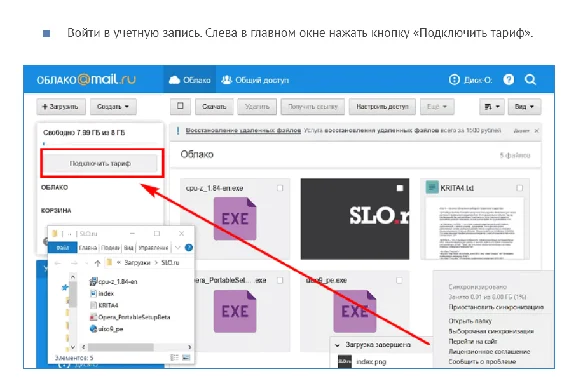Select Приостановить синхронизацию menu item
The height and width of the screenshot is (381, 576).
click(x=496, y=307)
